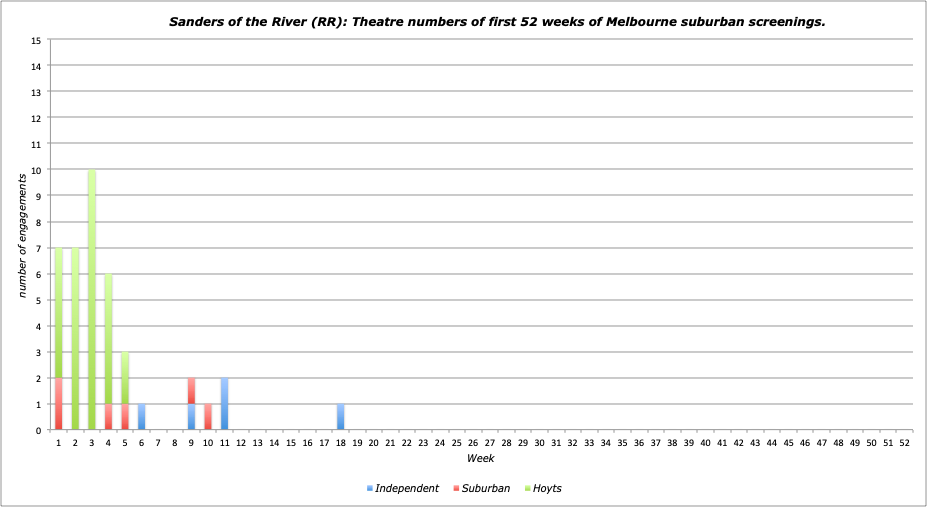The image size is (927, 507).
Task: Click the week '52' label on the horizontal axis
Action: pyautogui.click(x=904, y=441)
